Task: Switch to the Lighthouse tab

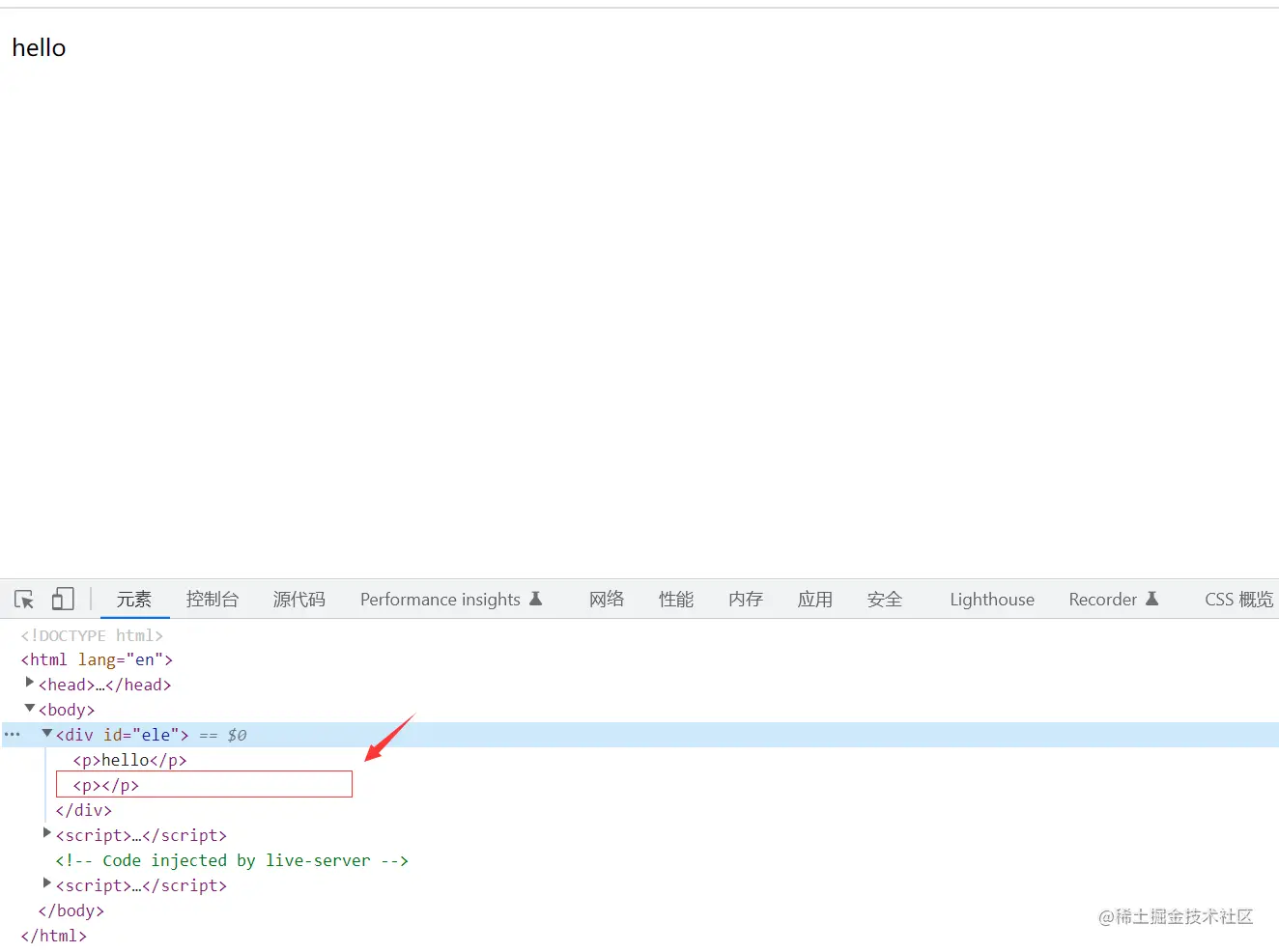Action: point(992,600)
